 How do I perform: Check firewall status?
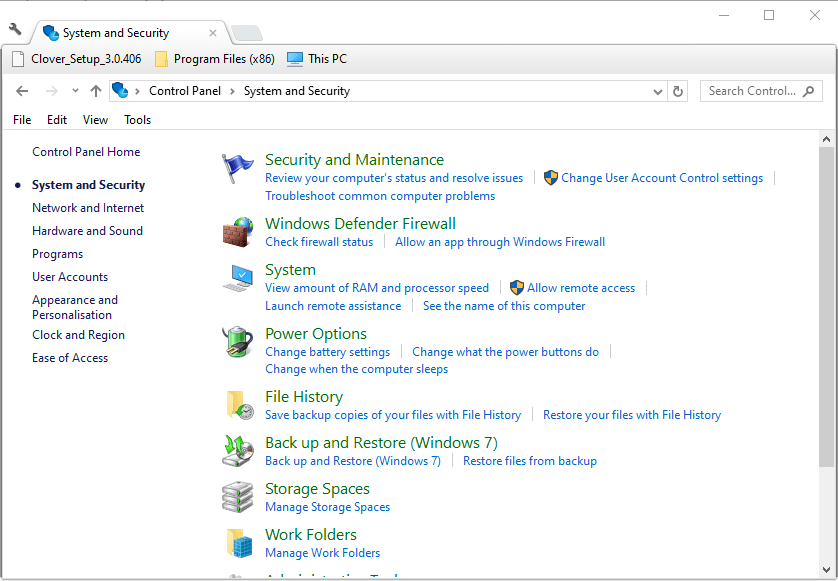319,242
